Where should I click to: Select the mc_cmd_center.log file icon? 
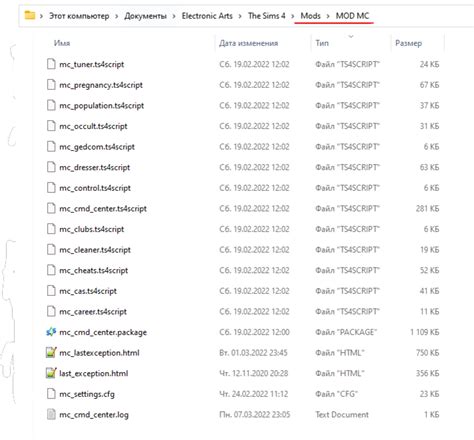pyautogui.click(x=51, y=415)
